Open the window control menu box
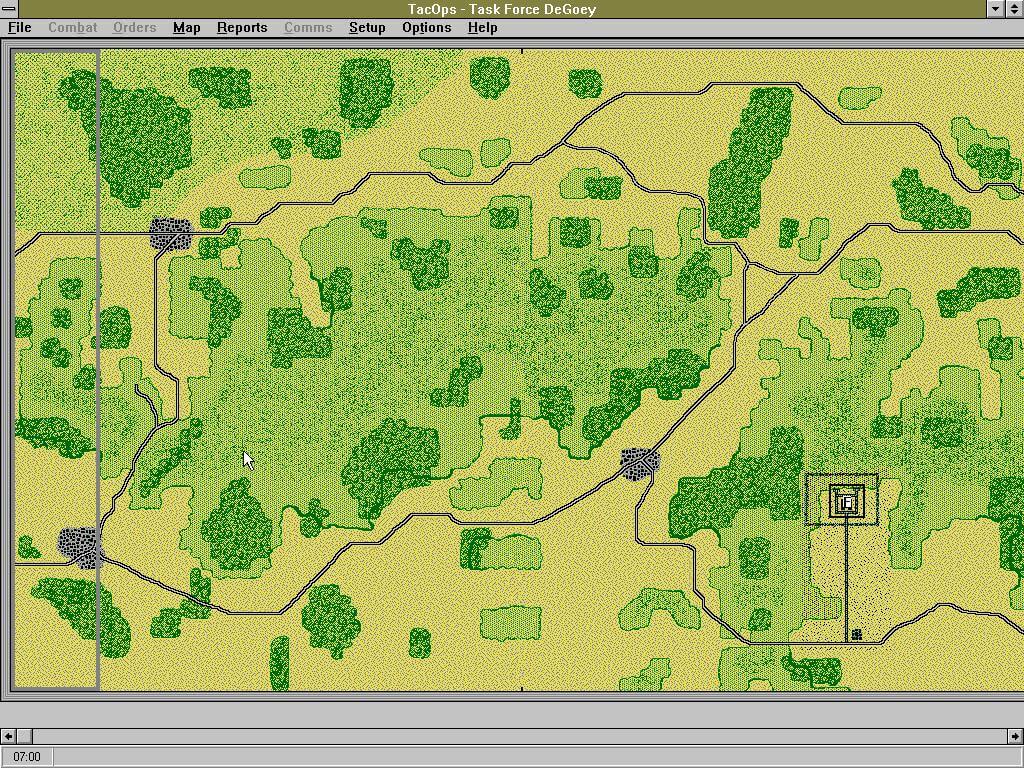This screenshot has width=1024, height=768. tap(8, 8)
